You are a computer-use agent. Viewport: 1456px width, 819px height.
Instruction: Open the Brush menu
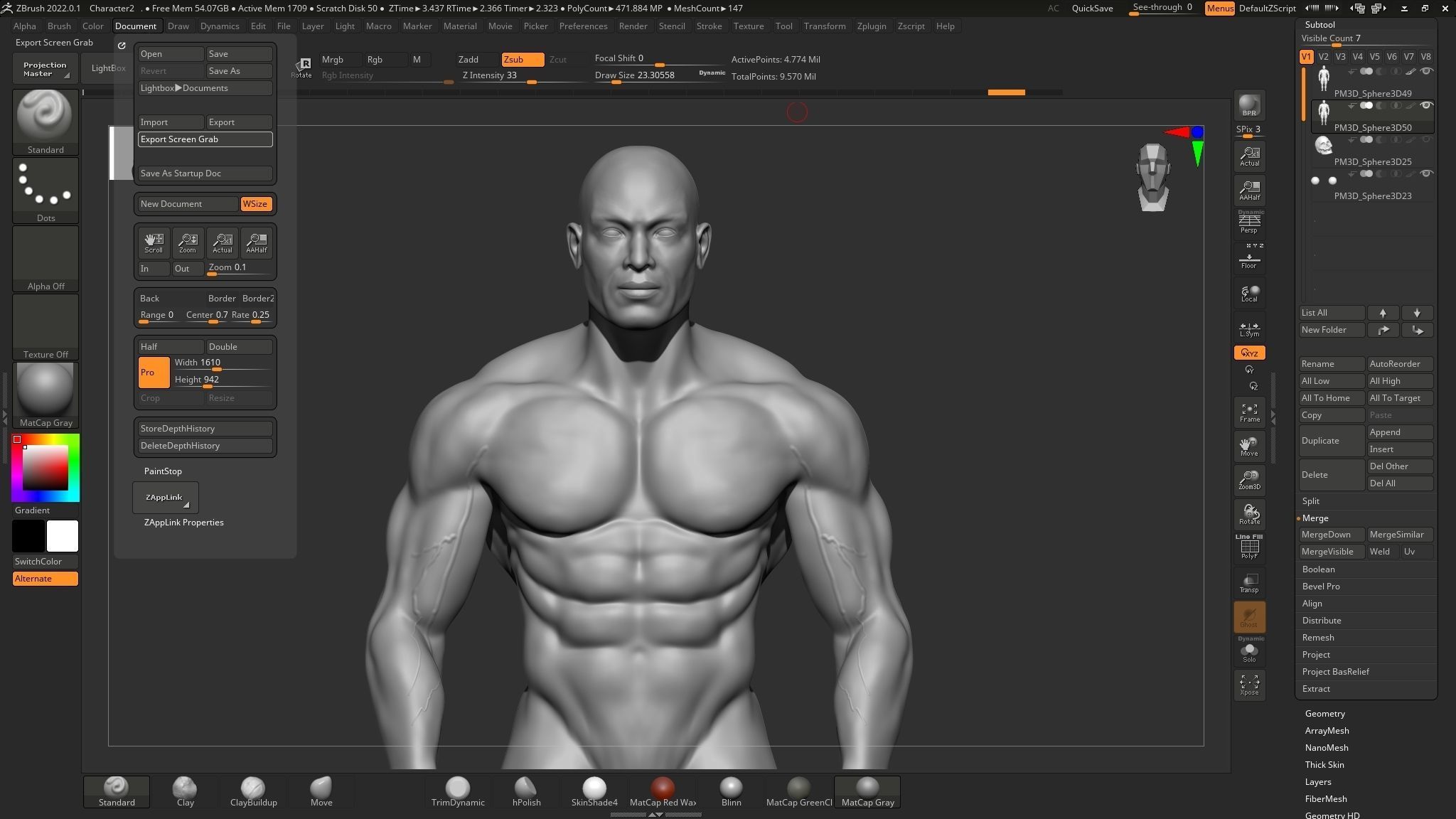point(59,26)
